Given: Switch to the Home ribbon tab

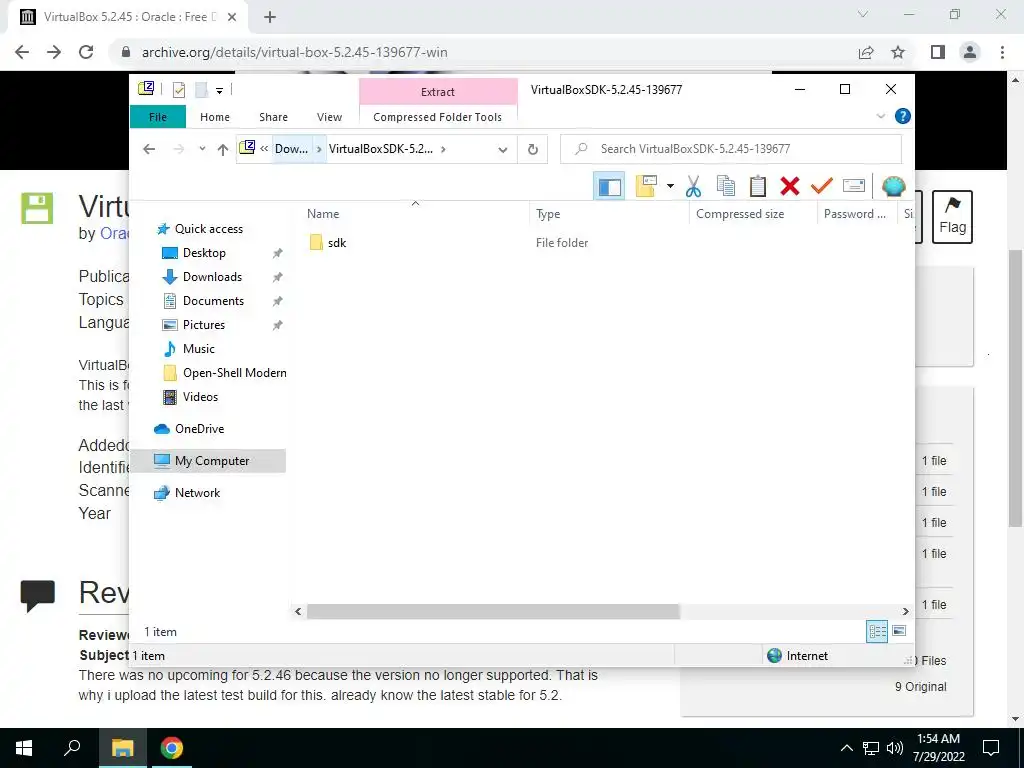Looking at the screenshot, I should click(215, 117).
